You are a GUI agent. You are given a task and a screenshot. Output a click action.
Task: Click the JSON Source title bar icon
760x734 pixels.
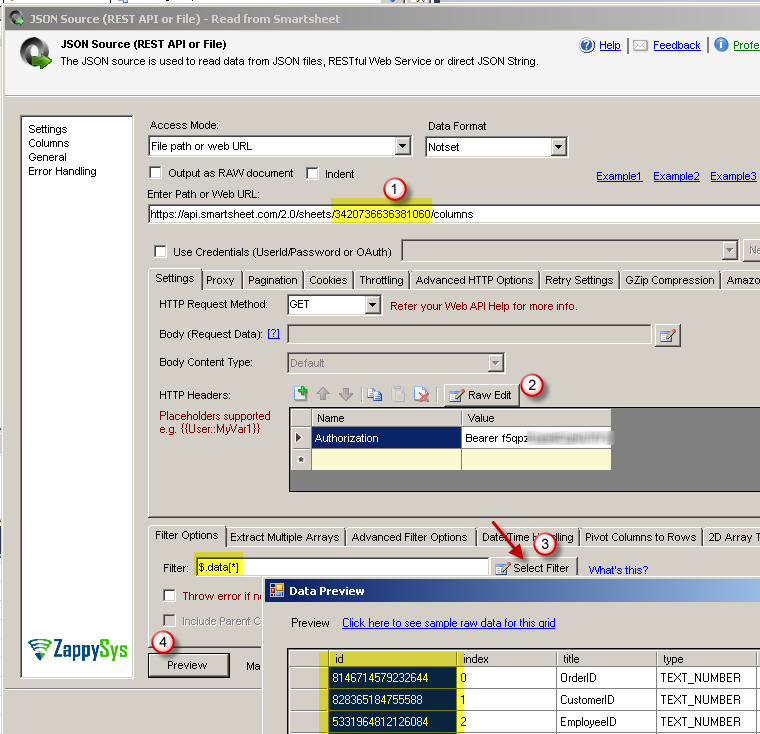click(17, 19)
